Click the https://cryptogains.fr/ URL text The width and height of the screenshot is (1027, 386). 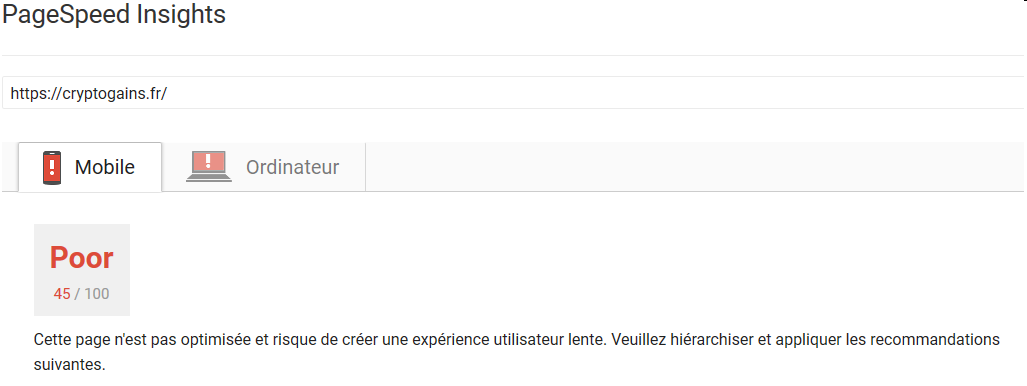coord(89,94)
